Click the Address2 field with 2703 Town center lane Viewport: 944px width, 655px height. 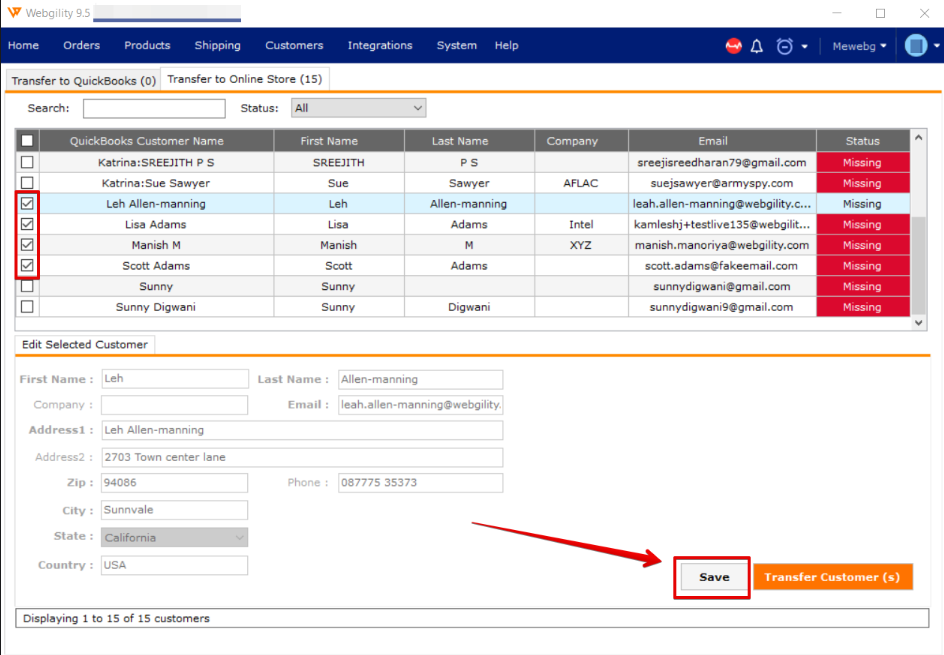(x=302, y=457)
